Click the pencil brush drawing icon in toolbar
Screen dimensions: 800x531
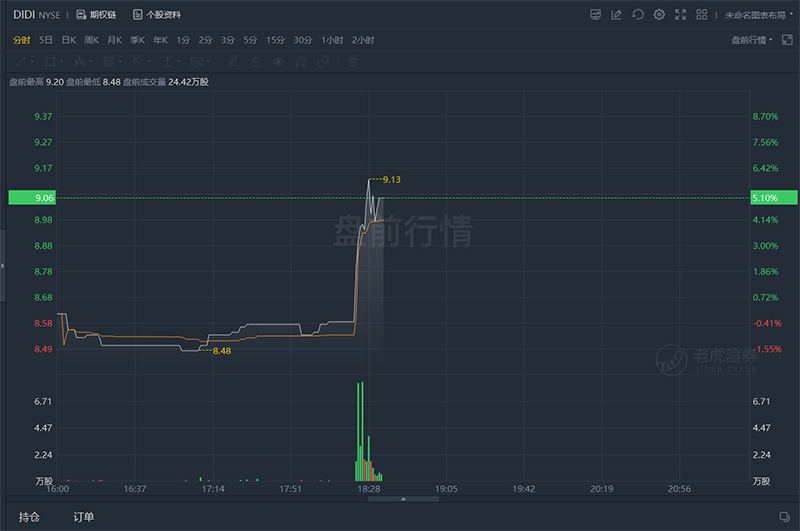[233, 62]
